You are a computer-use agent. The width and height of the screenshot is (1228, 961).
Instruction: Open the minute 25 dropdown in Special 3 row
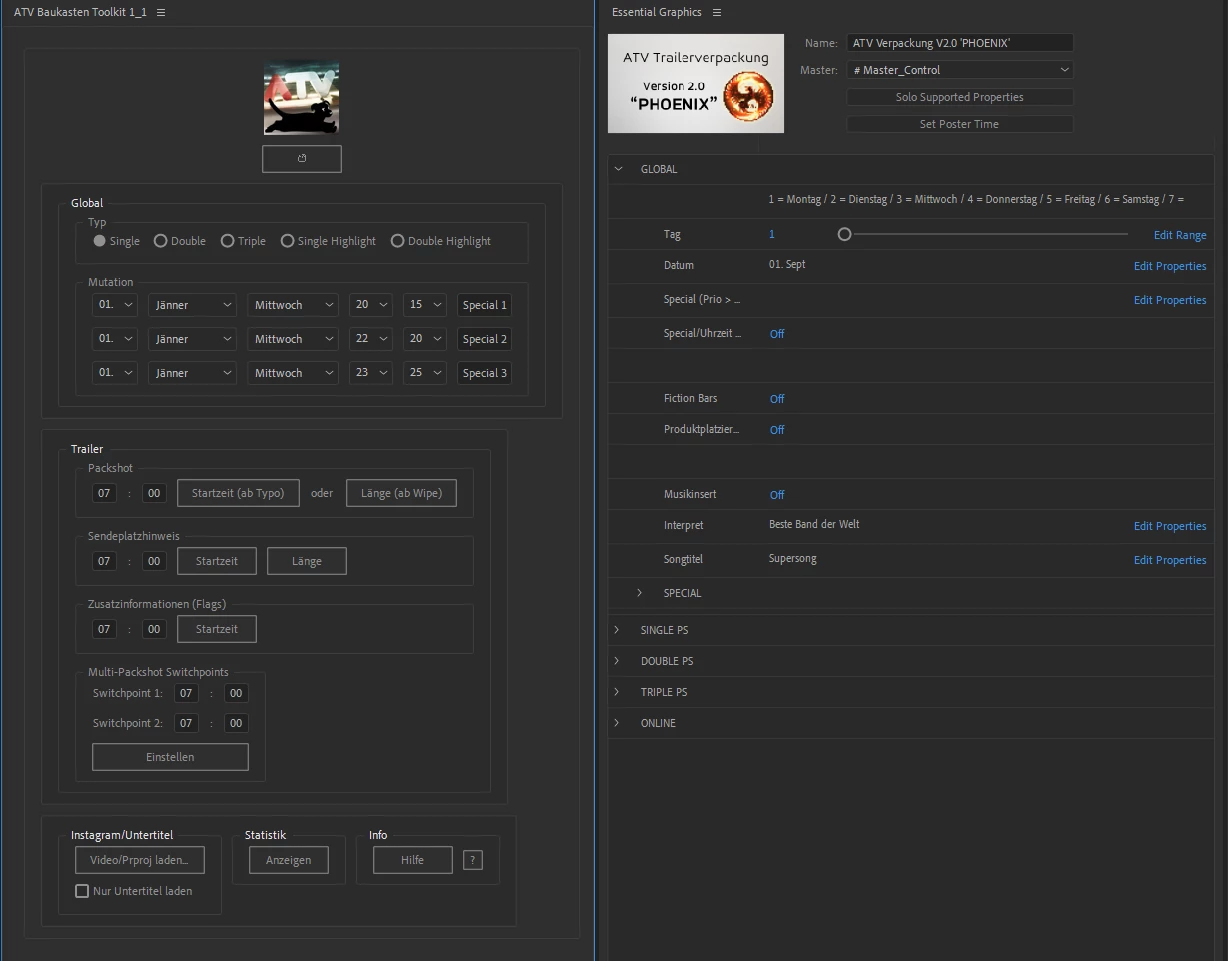[x=425, y=373]
